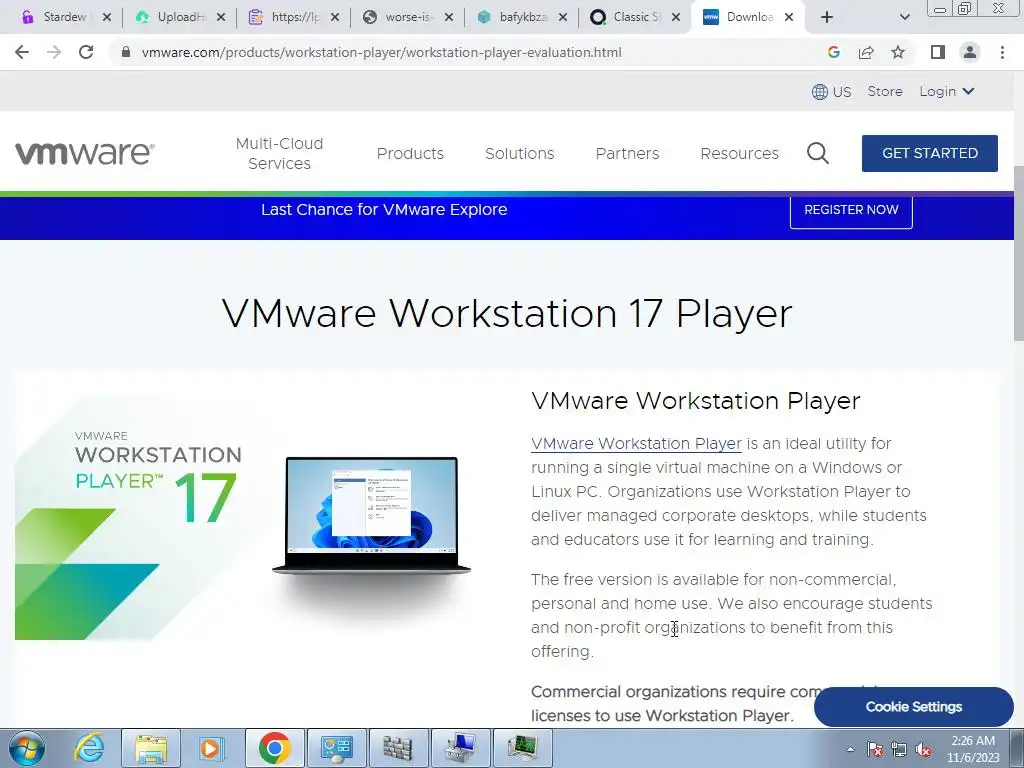Follow the VMware Workstation Player hyperlink

[x=636, y=443]
